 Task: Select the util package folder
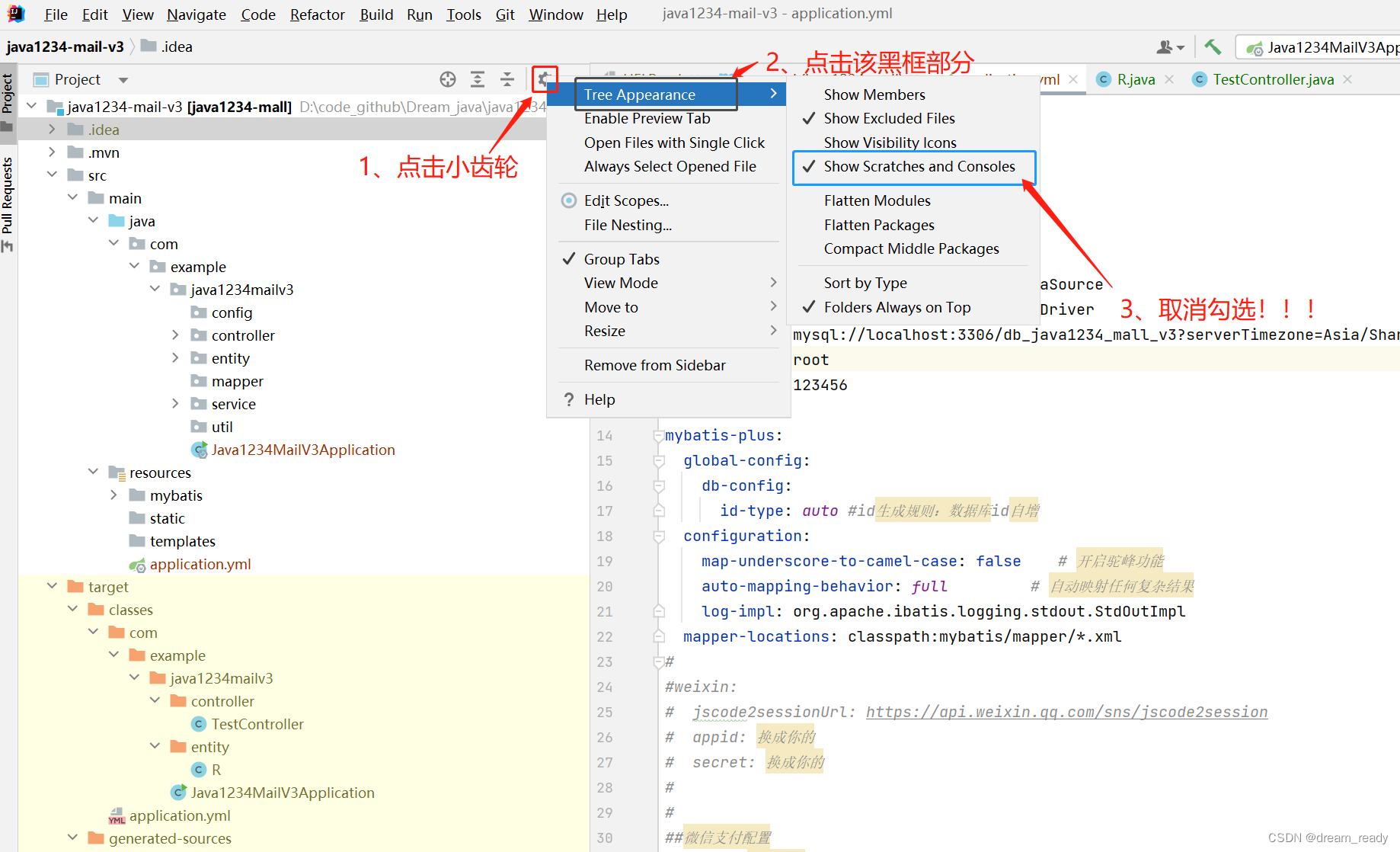[212, 427]
